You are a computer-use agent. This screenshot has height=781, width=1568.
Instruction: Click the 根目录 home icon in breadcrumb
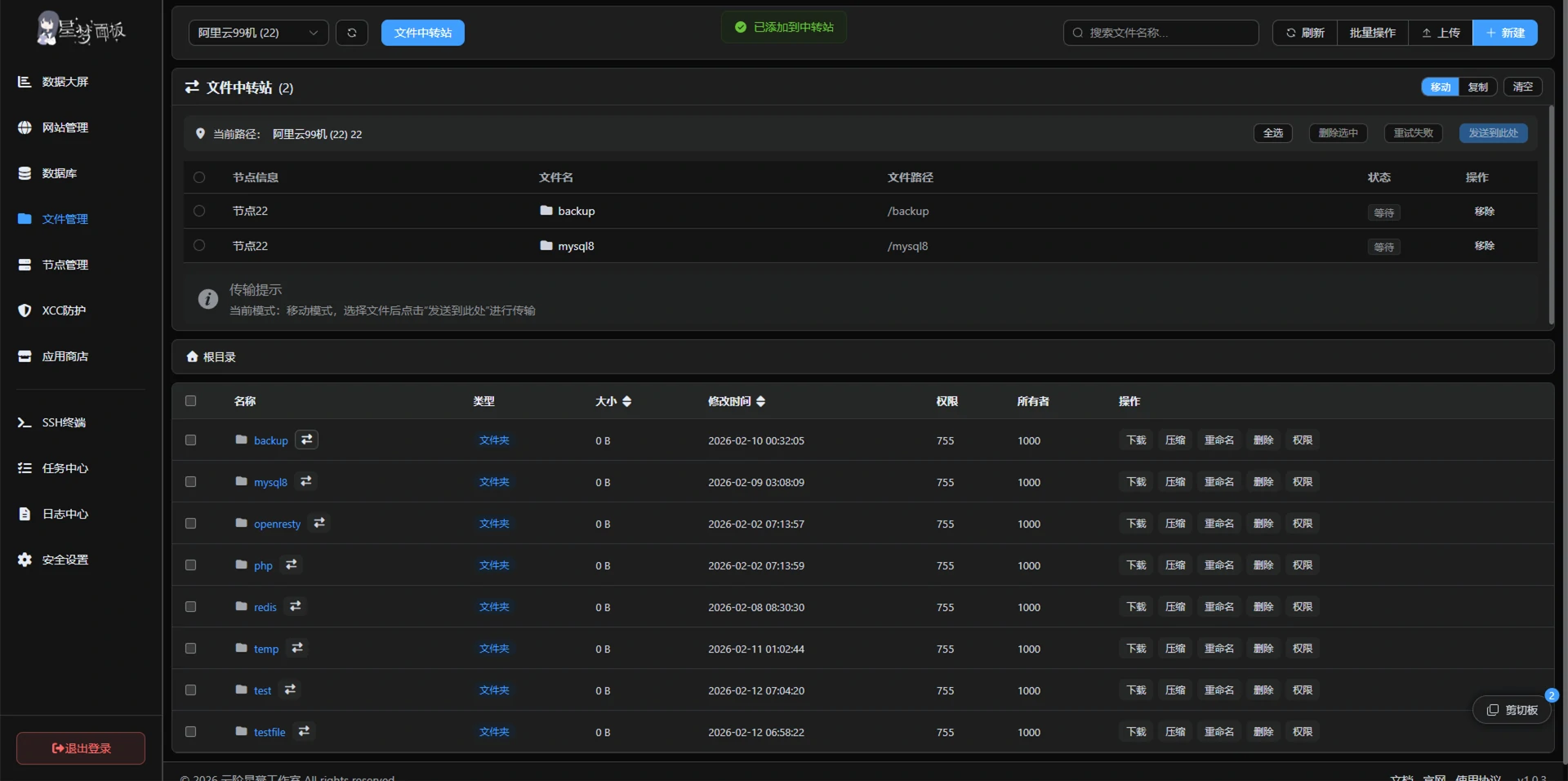tap(193, 357)
